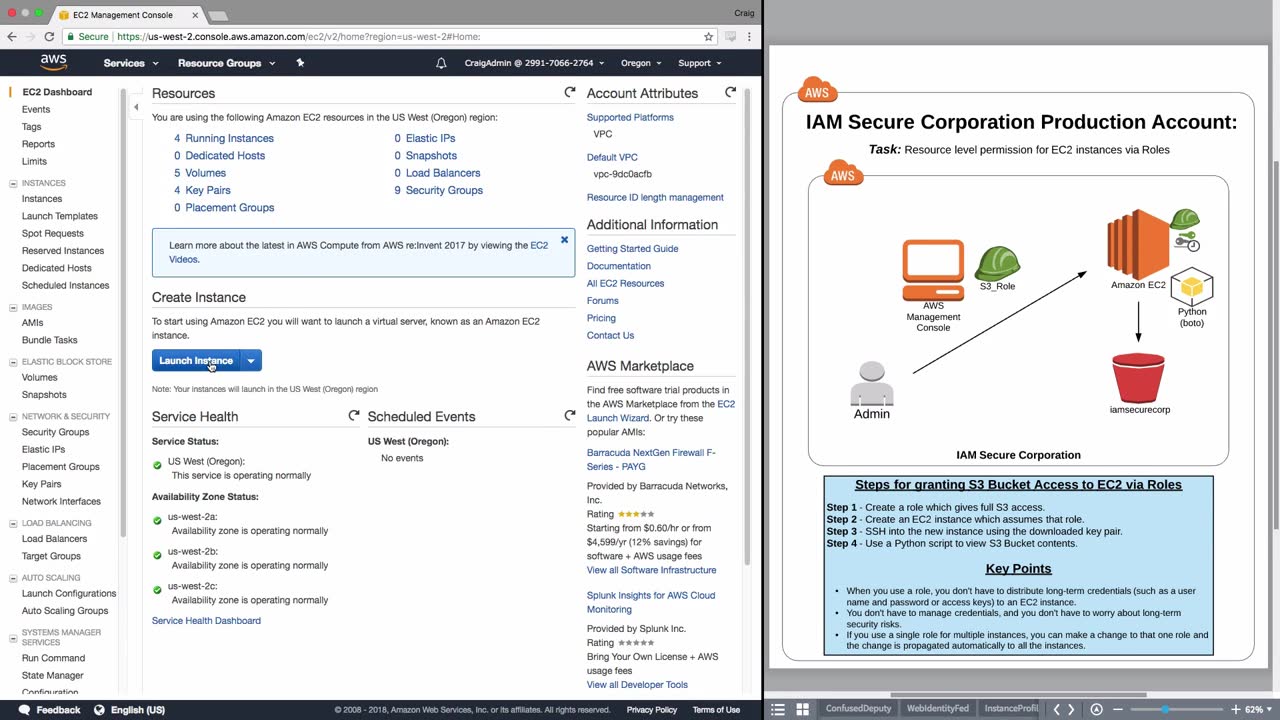Open Key Pairs in the sidebar

click(x=41, y=484)
